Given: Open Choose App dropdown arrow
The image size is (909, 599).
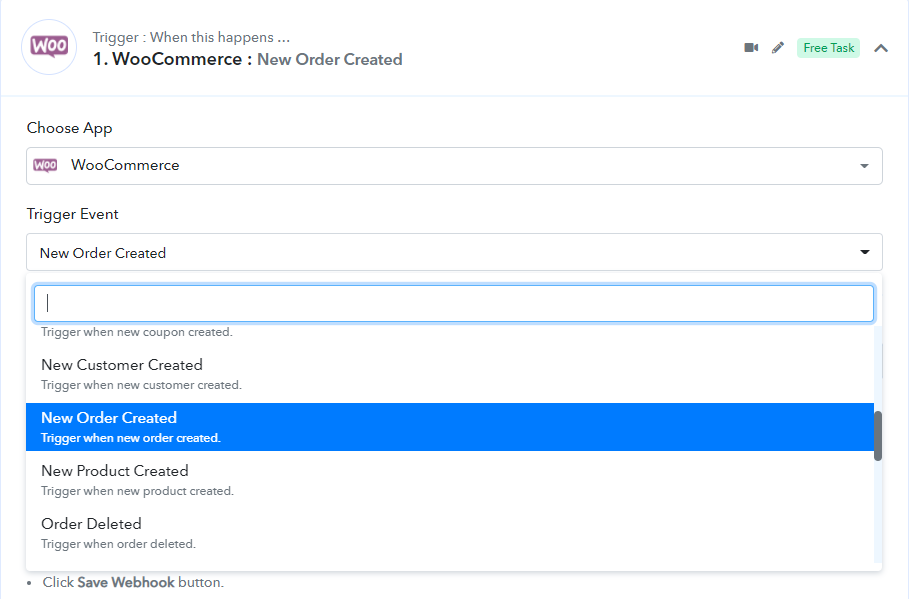Looking at the screenshot, I should [x=864, y=166].
